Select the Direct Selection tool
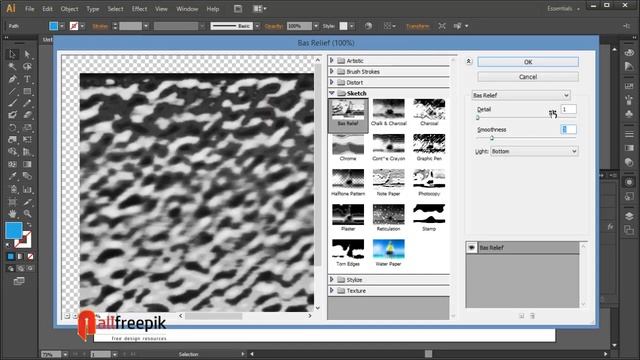The height and width of the screenshot is (360, 640). (27, 54)
